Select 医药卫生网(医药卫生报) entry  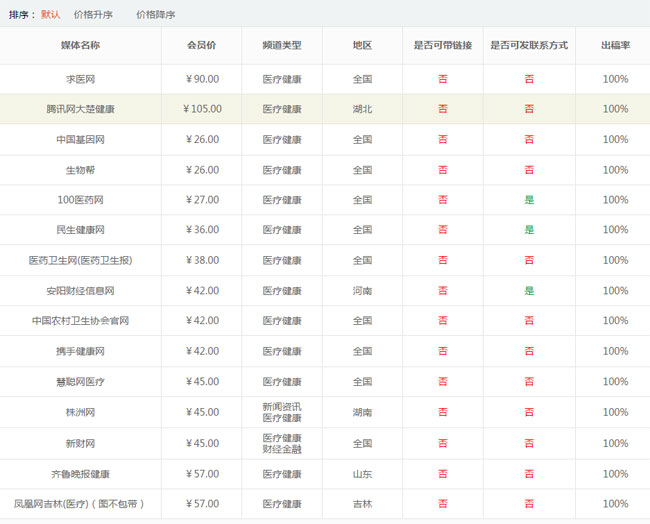click(80, 261)
